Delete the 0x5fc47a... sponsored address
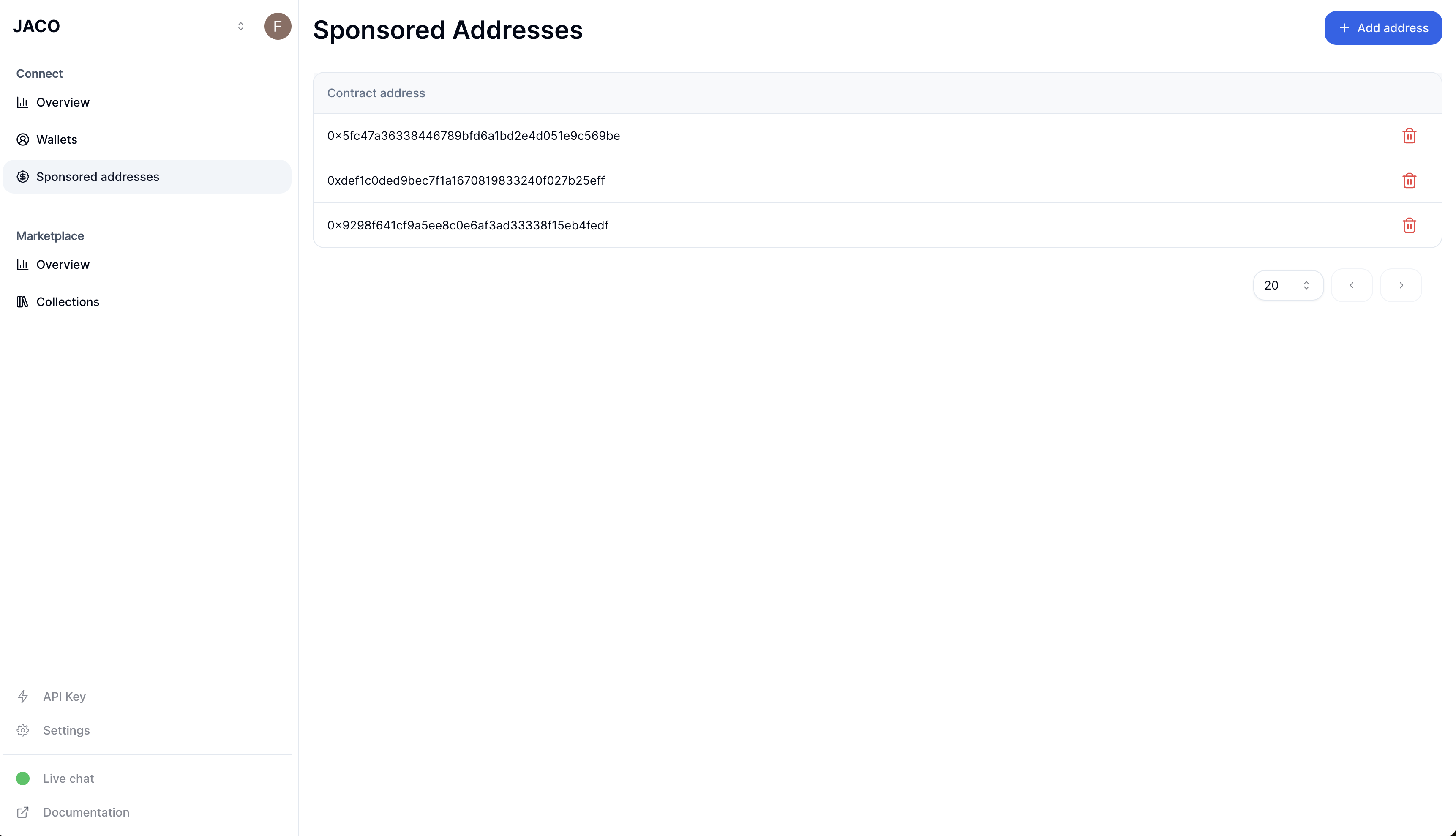The image size is (1456, 836). point(1409,136)
